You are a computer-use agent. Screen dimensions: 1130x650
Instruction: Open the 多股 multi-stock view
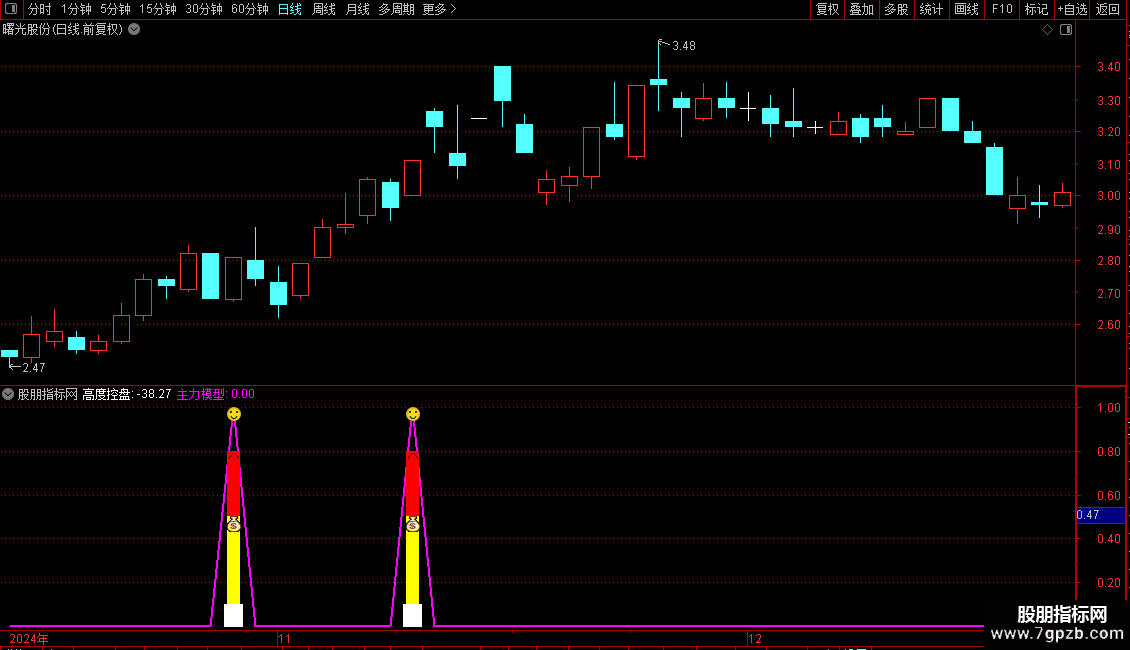(x=896, y=9)
